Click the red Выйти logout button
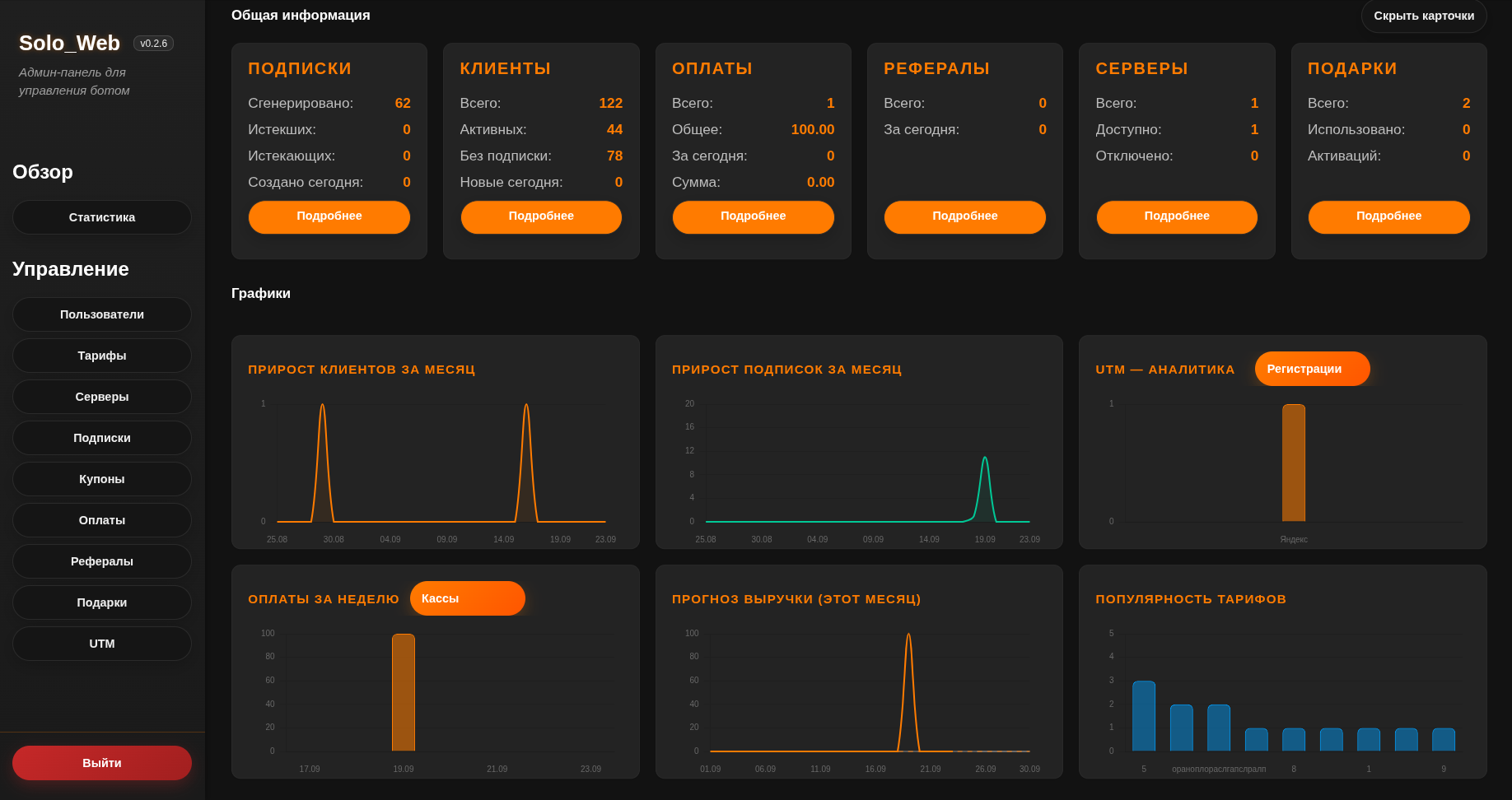This screenshot has height=800, width=1512. pos(102,763)
